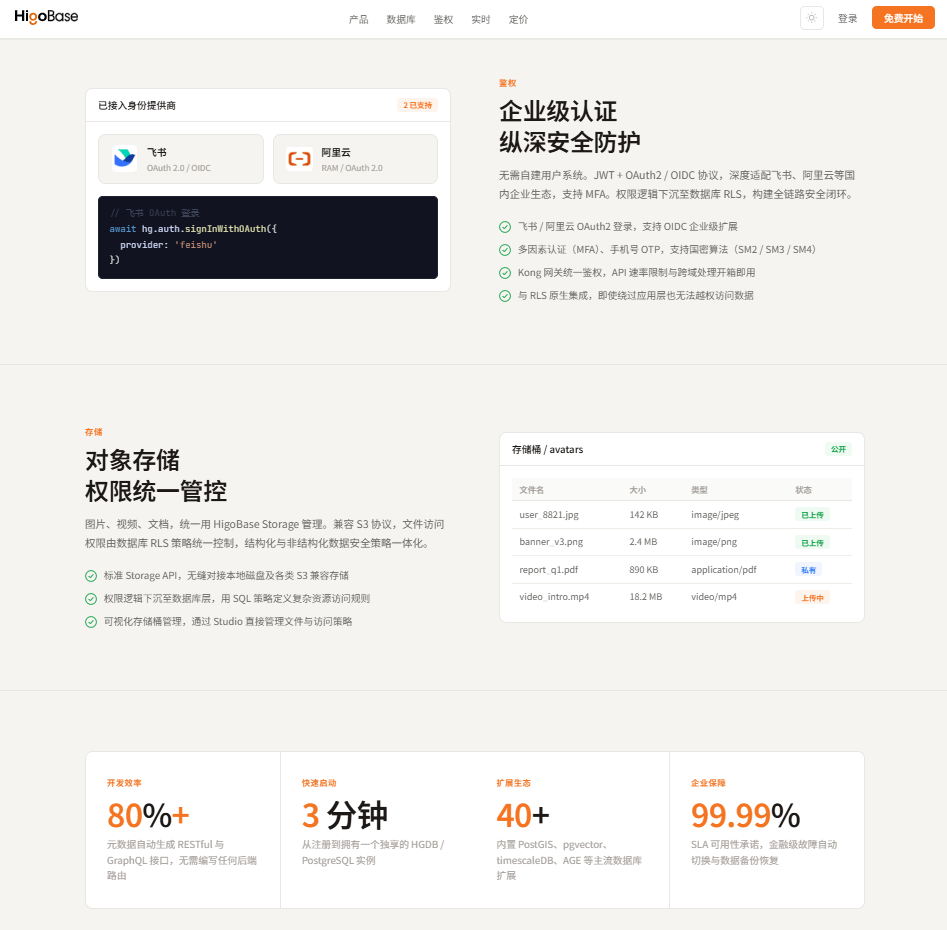Image resolution: width=947 pixels, height=930 pixels.
Task: Click the feishu OAuth code block
Action: [268, 237]
